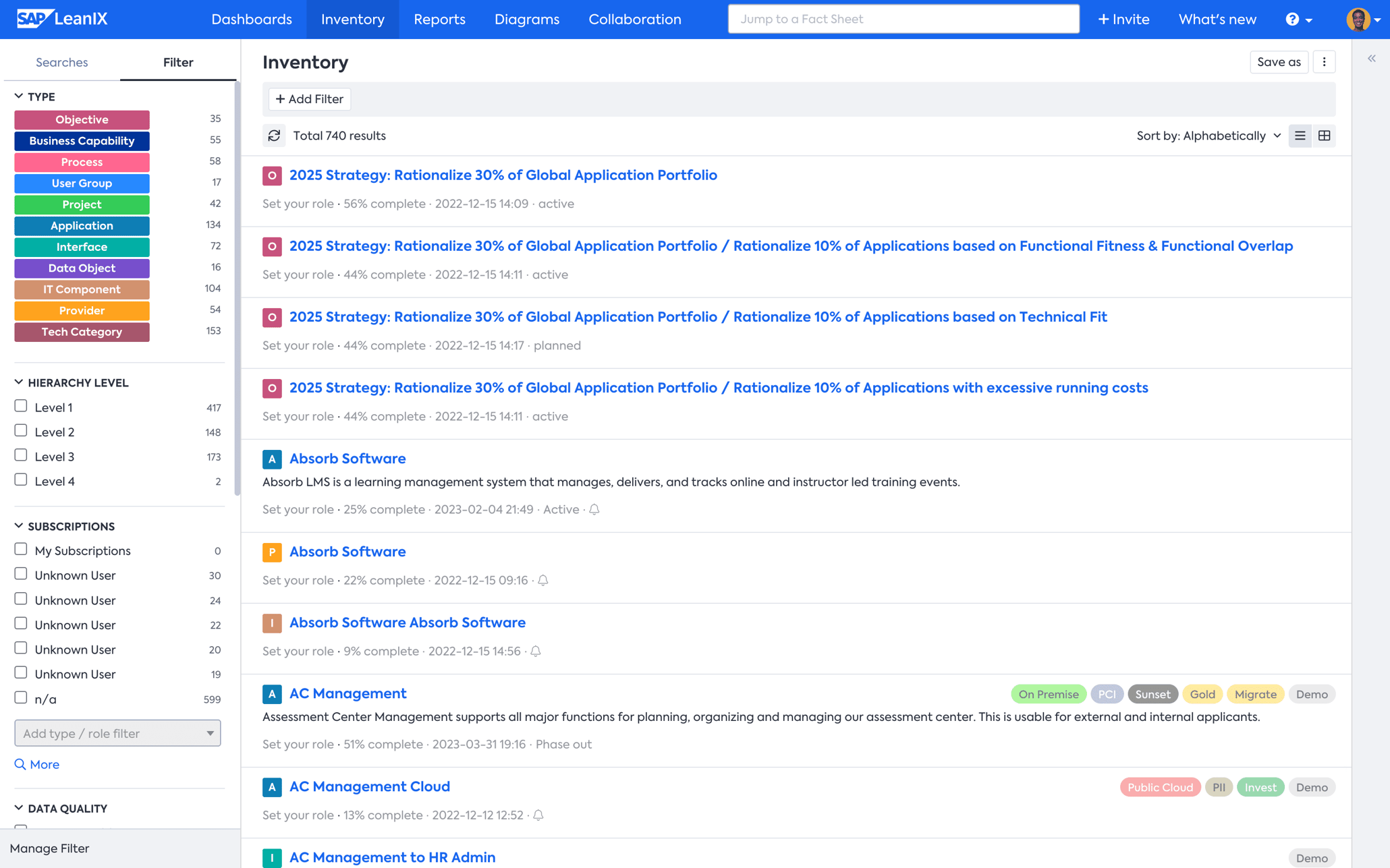
Task: Open the AC Management Cloud fact sheet link
Action: click(369, 786)
